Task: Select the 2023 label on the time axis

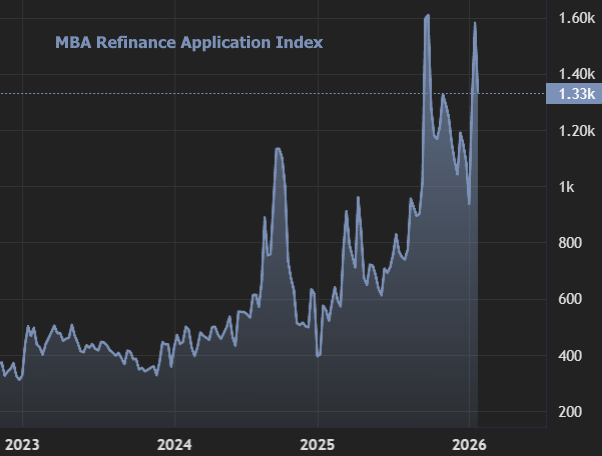Action: 23,443
